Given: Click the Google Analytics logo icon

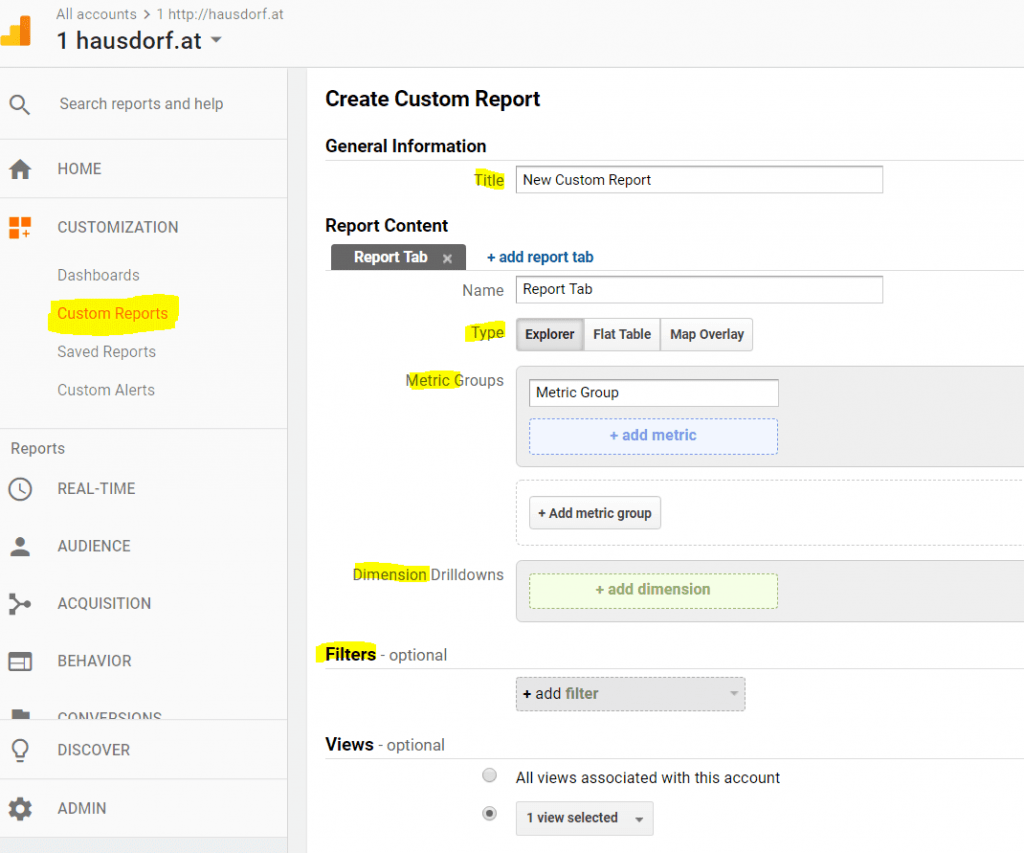Looking at the screenshot, I should [x=18, y=33].
